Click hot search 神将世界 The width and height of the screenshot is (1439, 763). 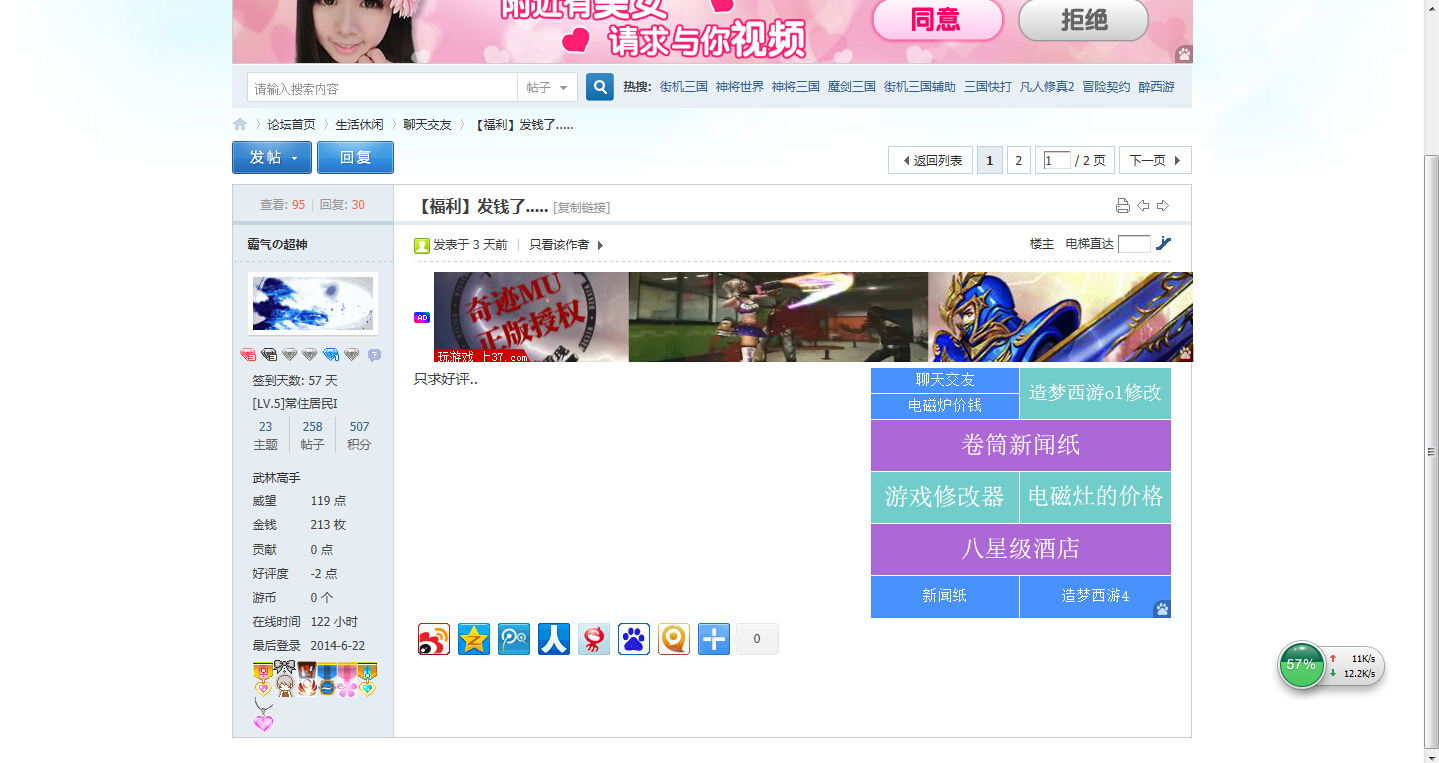point(740,87)
